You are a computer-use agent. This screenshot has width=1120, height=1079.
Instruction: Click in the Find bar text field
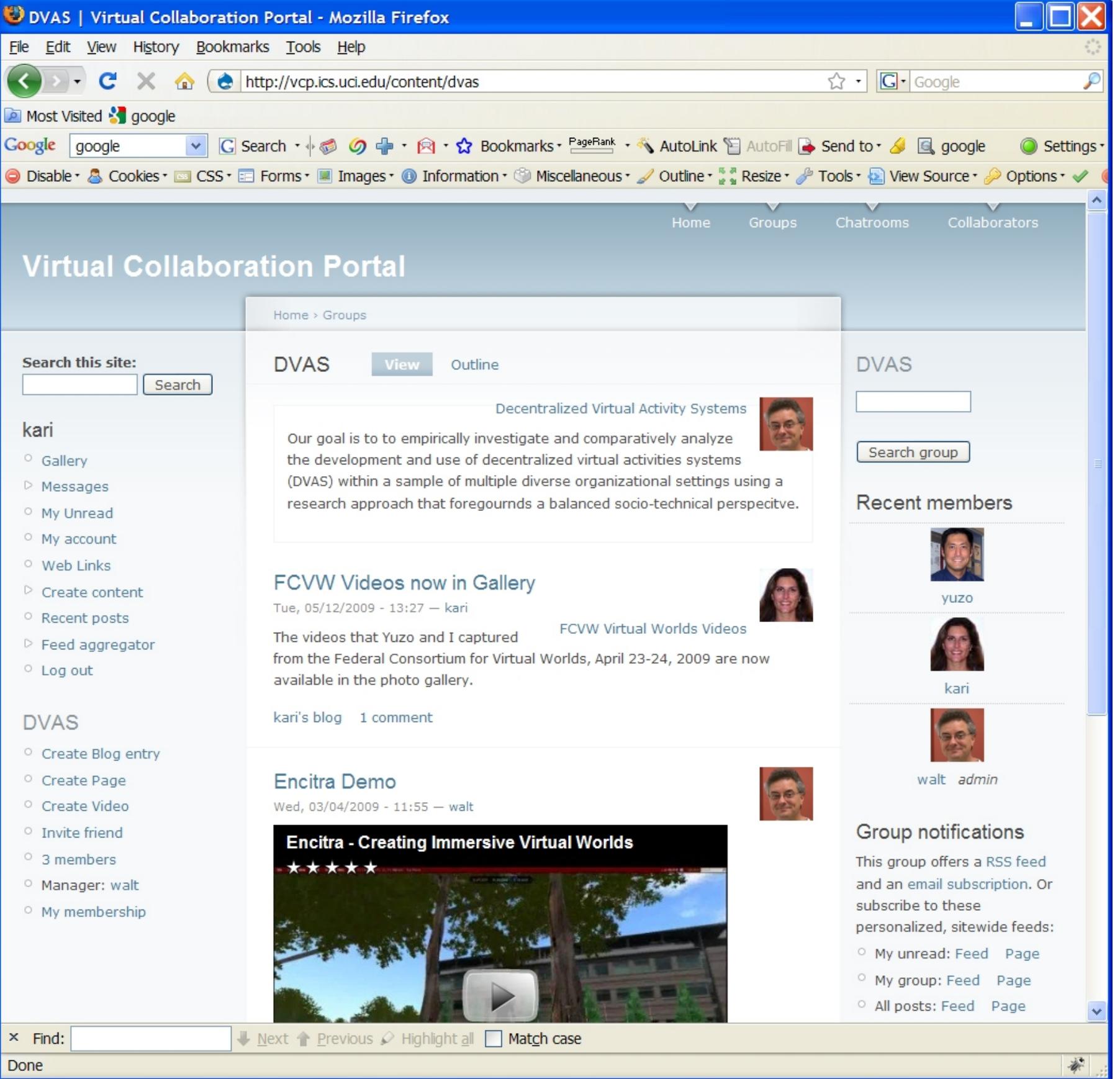(151, 1038)
